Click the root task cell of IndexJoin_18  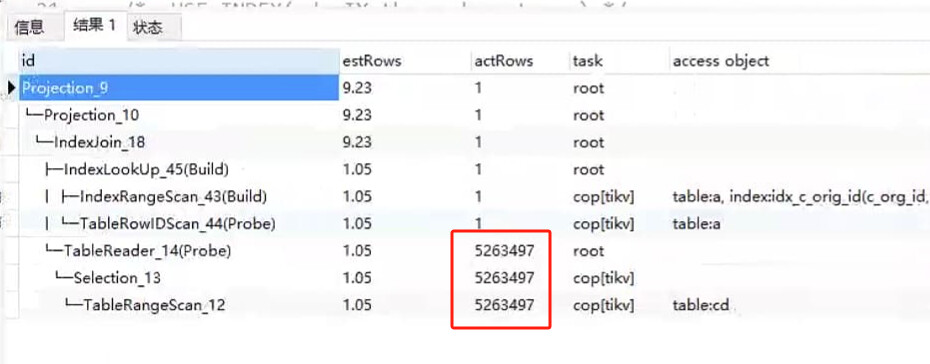(x=588, y=142)
